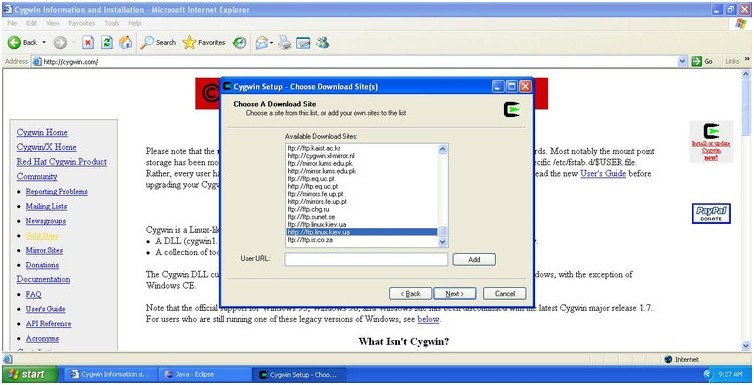This screenshot has width=754, height=385.
Task: Click the Print icon in the toolbar
Action: click(285, 43)
